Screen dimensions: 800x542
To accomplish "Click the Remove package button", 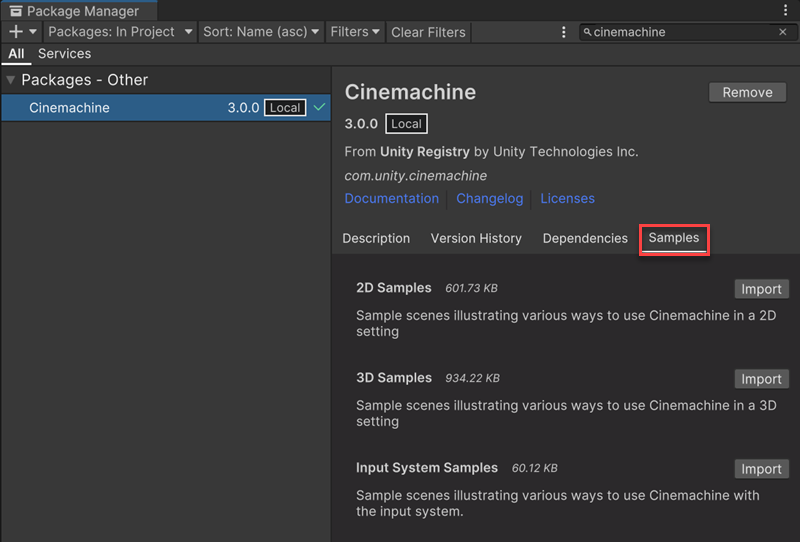I will (747, 92).
